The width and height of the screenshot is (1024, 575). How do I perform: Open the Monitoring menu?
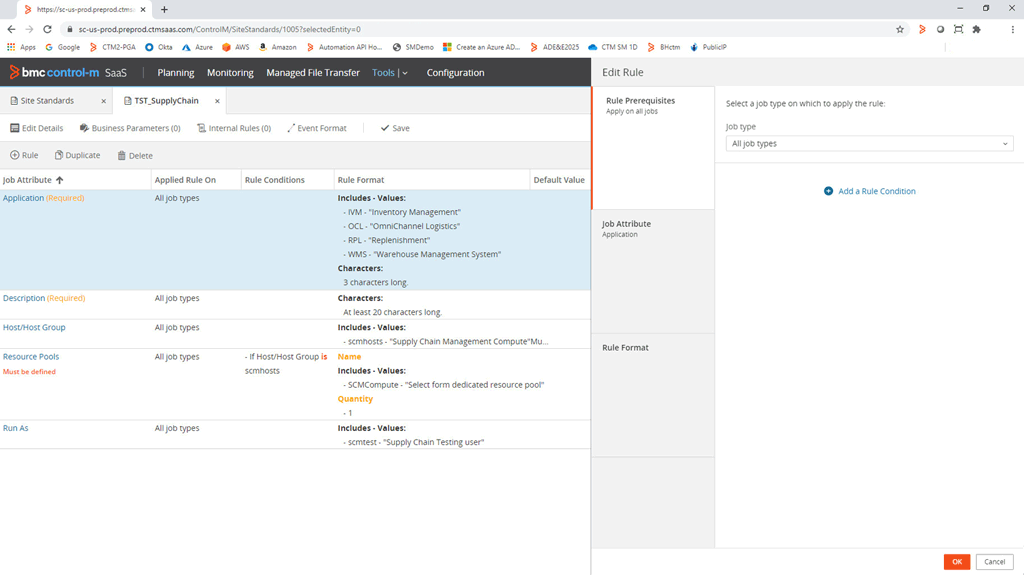[230, 73]
